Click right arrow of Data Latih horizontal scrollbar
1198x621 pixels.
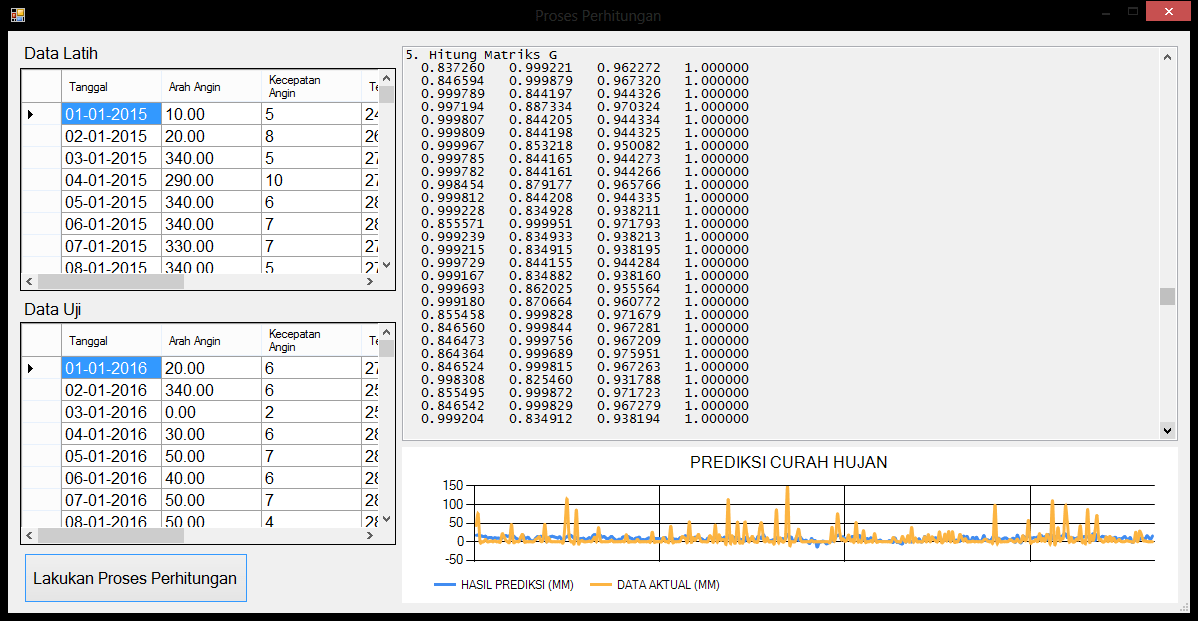(371, 282)
